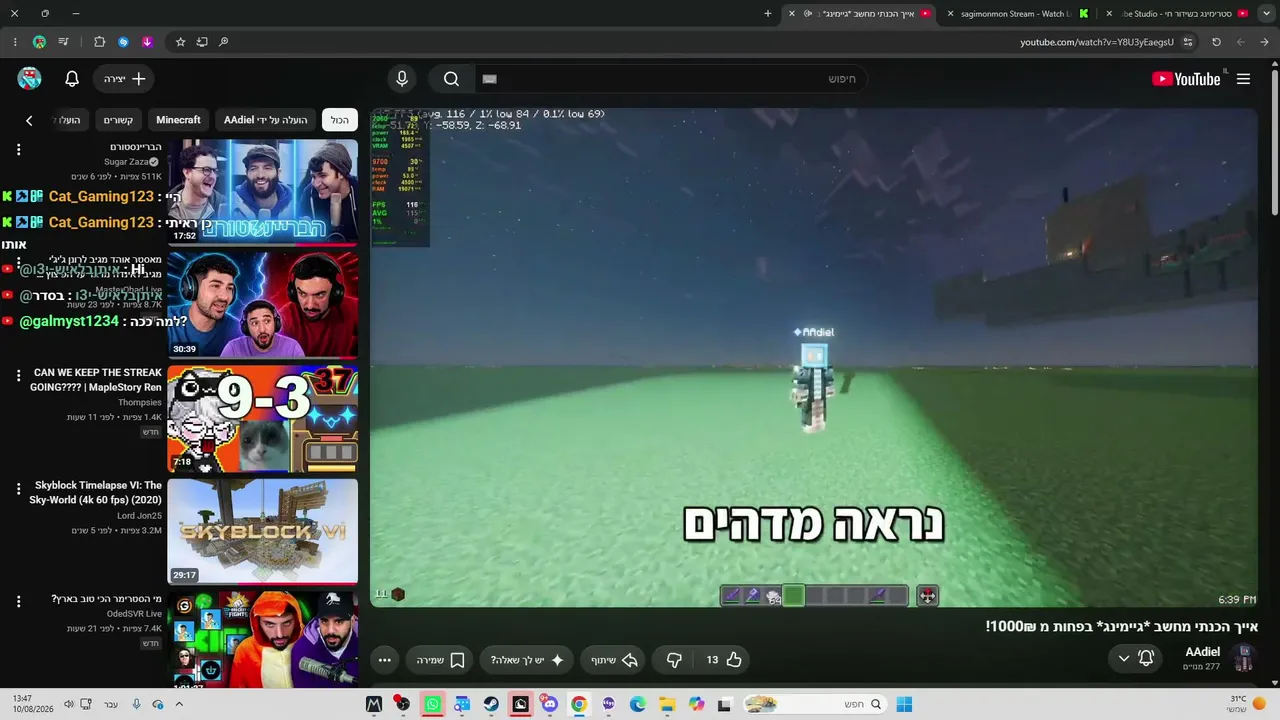Click the Windows taskbar search box

816,704
